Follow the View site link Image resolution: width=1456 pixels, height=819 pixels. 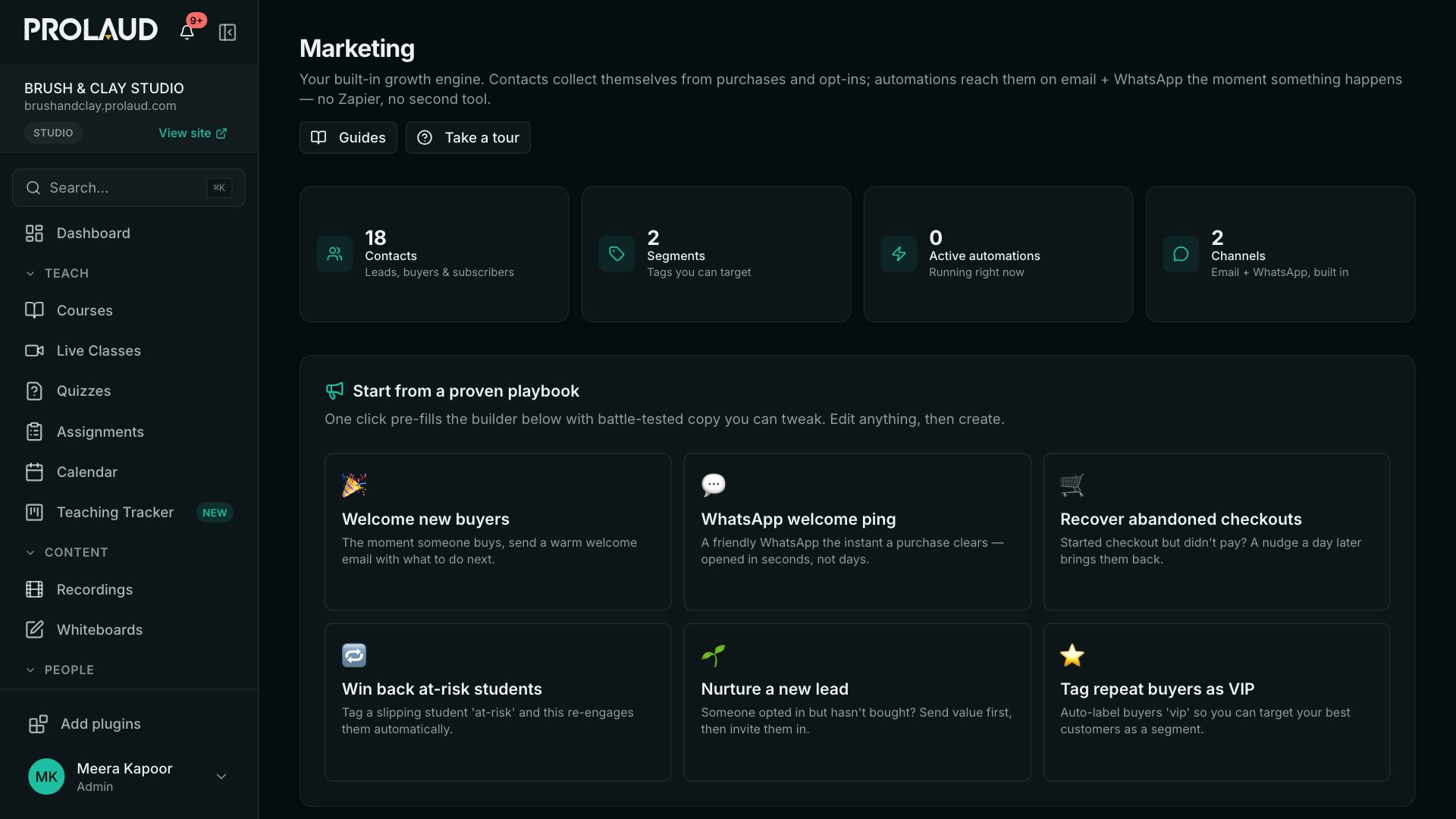pos(193,133)
